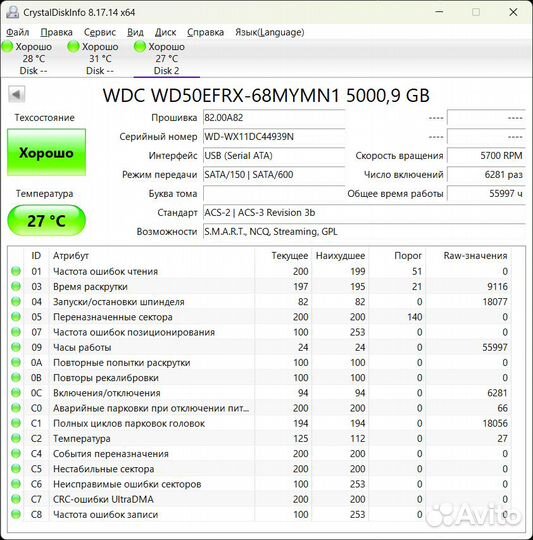Click status dot of 09 Часы работы
533x540 pixels.
[16, 347]
